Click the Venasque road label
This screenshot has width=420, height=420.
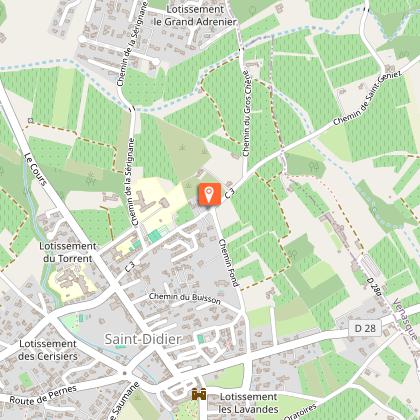point(405,319)
